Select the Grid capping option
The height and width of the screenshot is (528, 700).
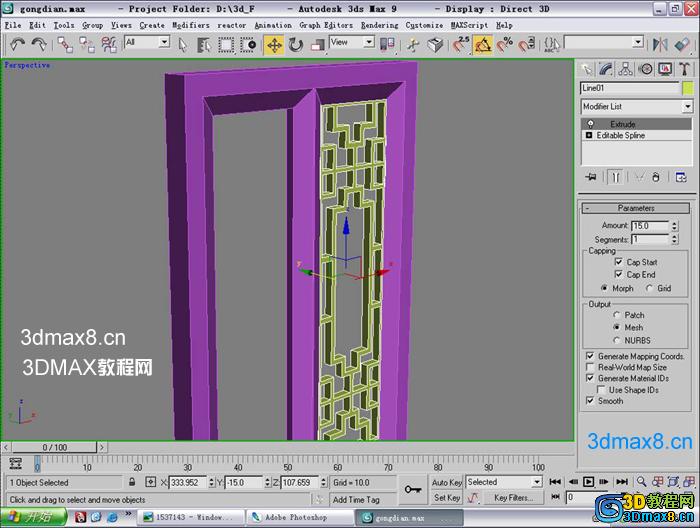(649, 288)
